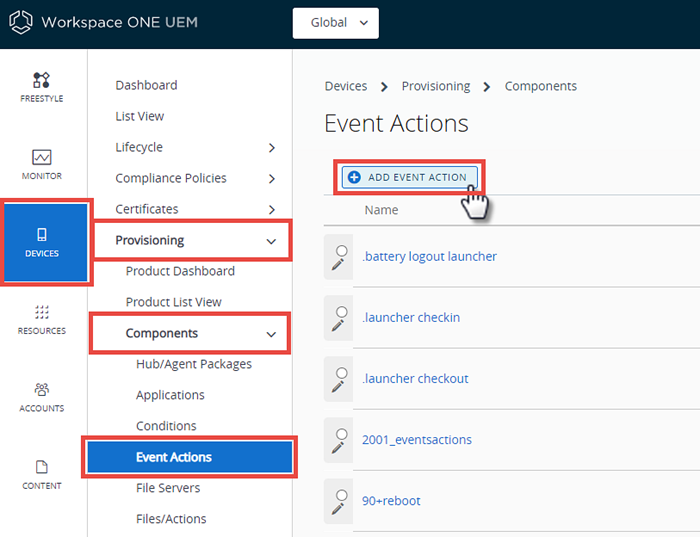Open Dashboard in the Devices menu
The image size is (700, 537).
146,85
